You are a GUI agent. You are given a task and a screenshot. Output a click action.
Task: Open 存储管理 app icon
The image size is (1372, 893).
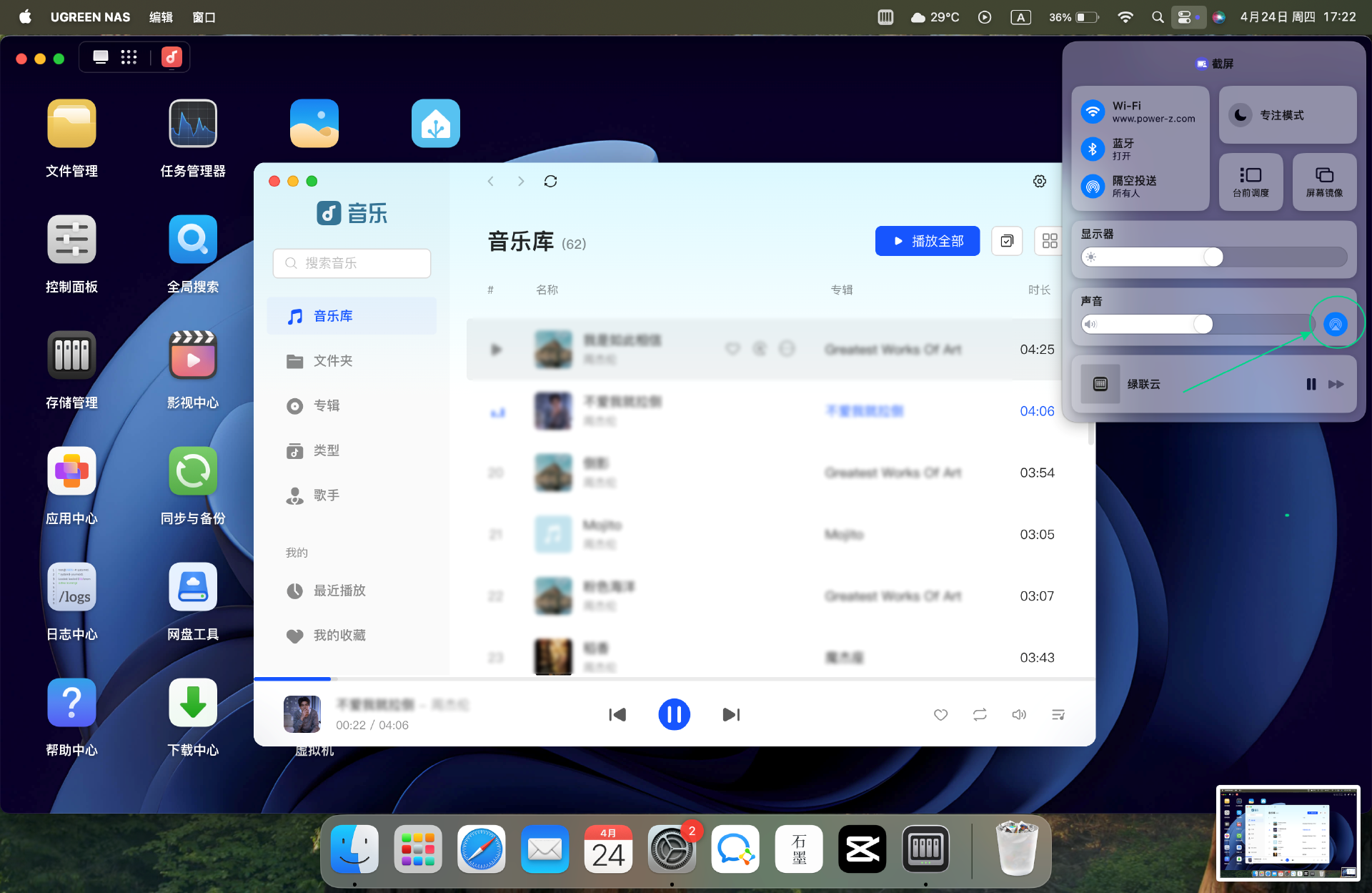coord(71,355)
